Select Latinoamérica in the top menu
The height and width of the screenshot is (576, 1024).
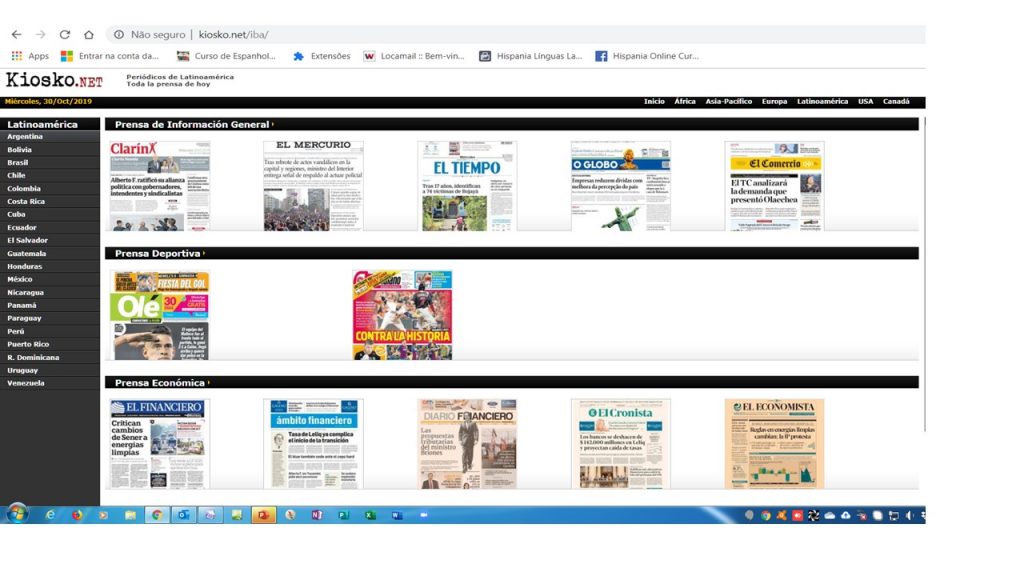[822, 102]
